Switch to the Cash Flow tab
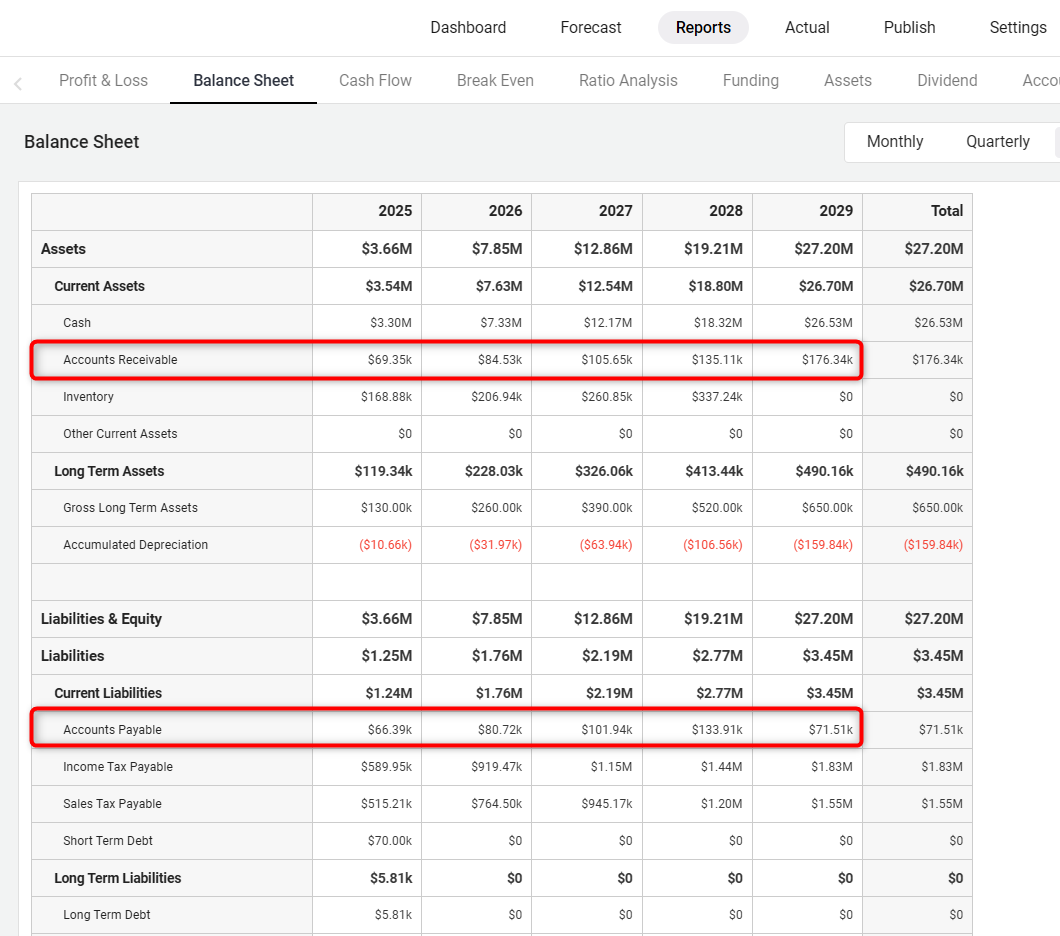Screen dimensions: 1060x936 375,80
